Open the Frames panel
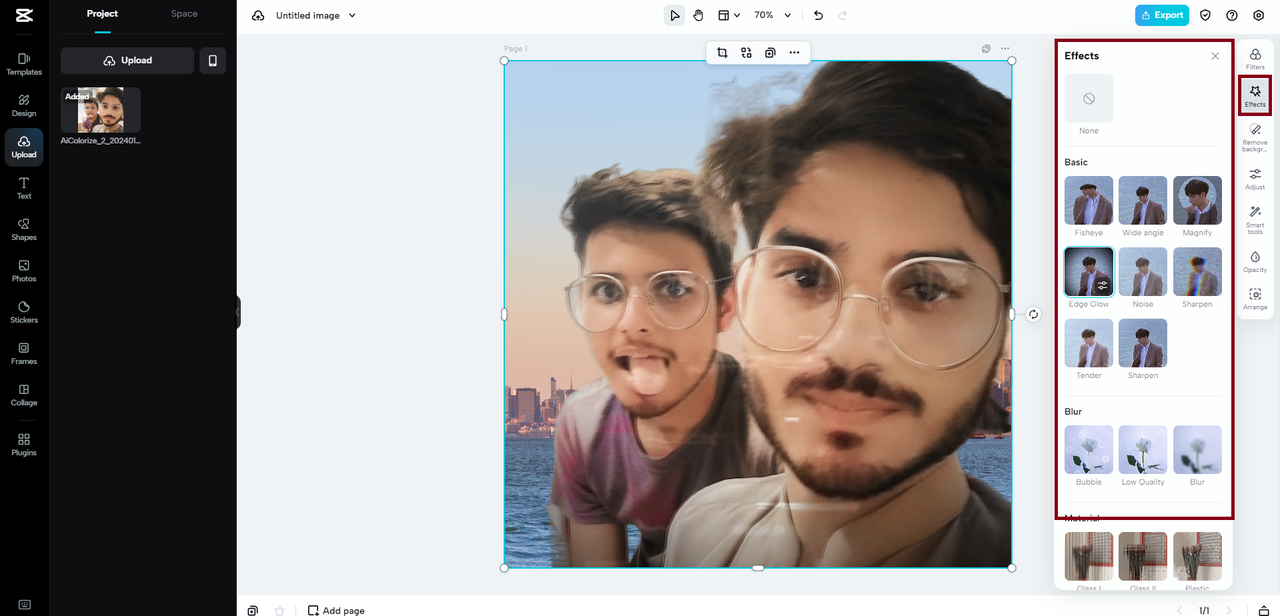Viewport: 1280px width, 616px height. point(24,353)
